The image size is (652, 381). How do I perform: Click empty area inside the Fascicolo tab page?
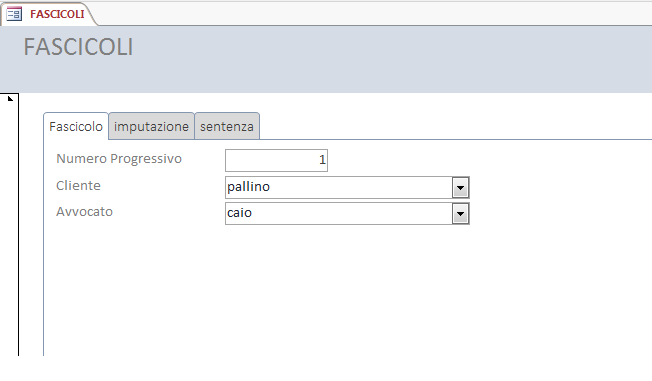coord(333,291)
